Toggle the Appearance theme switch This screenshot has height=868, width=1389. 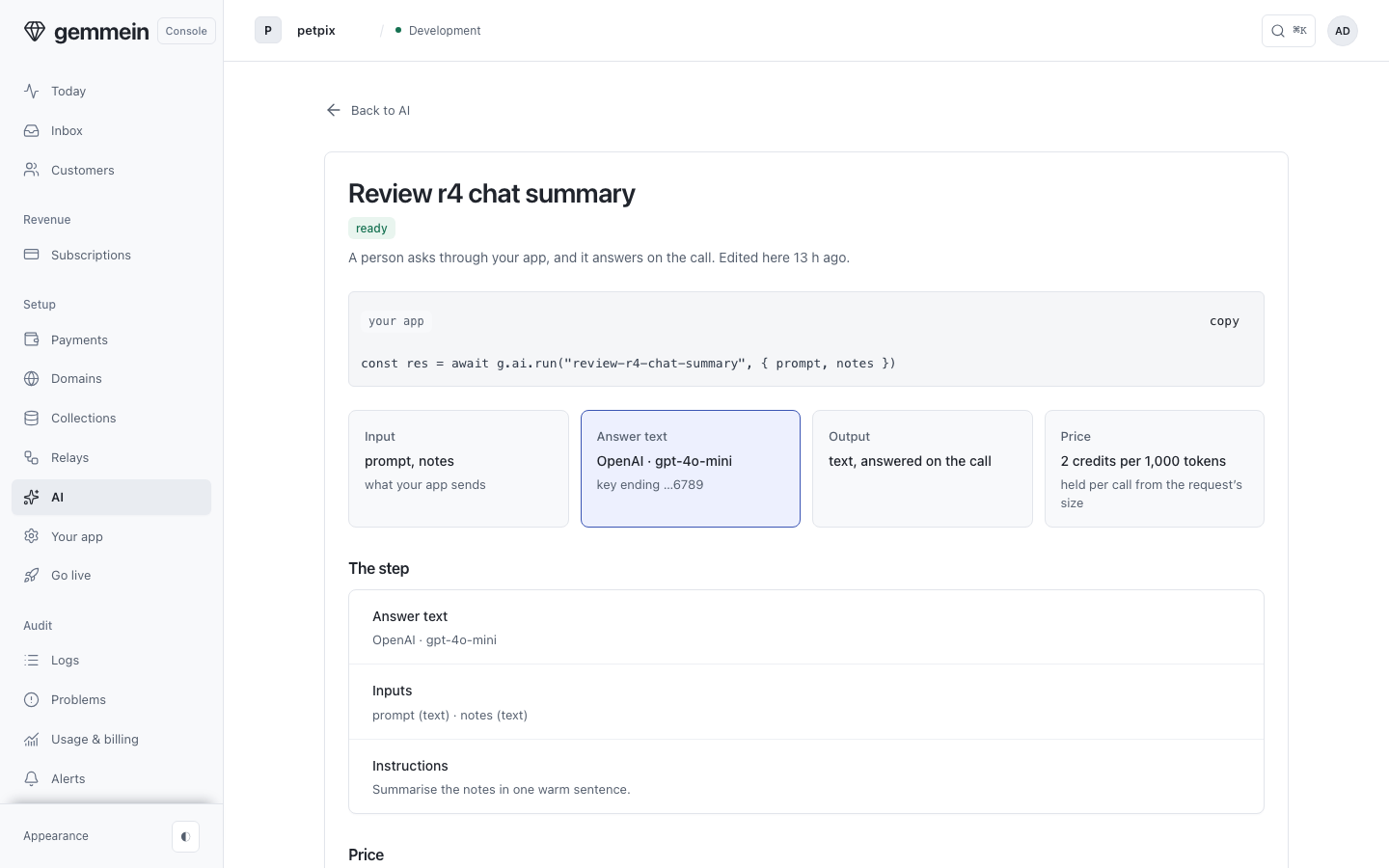pos(185,836)
